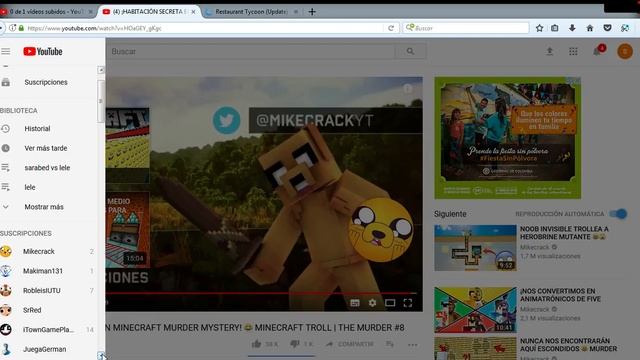640x360 pixels.
Task: Open the YouTube hamburger guide menu
Action: [x=6, y=51]
